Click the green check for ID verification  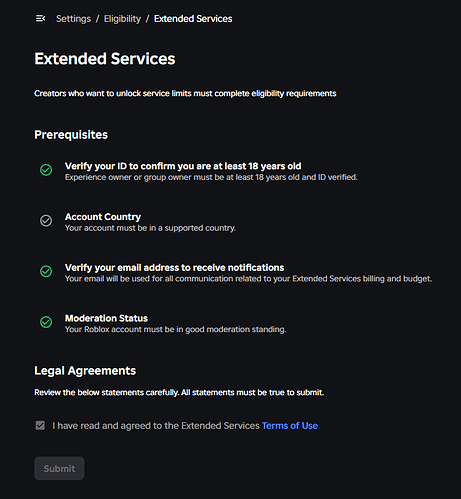click(x=46, y=170)
